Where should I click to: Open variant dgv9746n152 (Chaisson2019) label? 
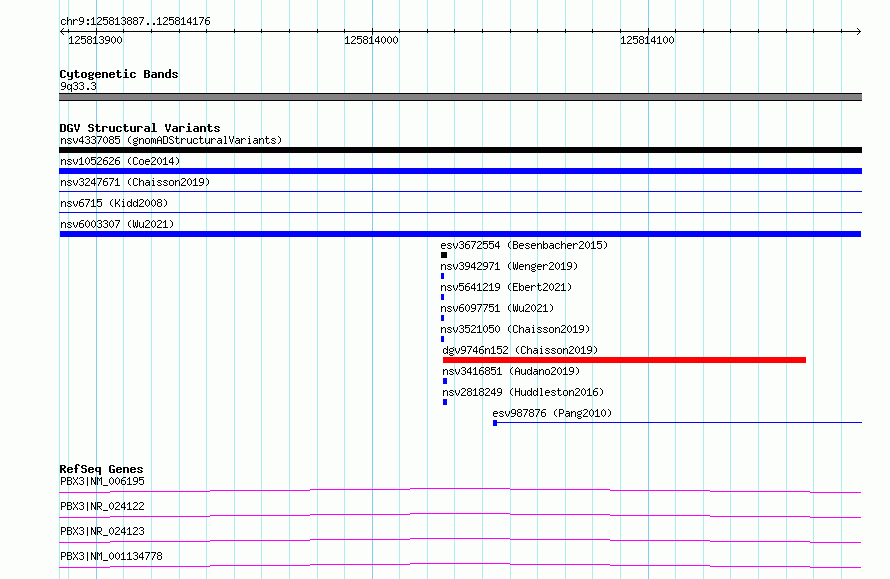click(x=520, y=350)
